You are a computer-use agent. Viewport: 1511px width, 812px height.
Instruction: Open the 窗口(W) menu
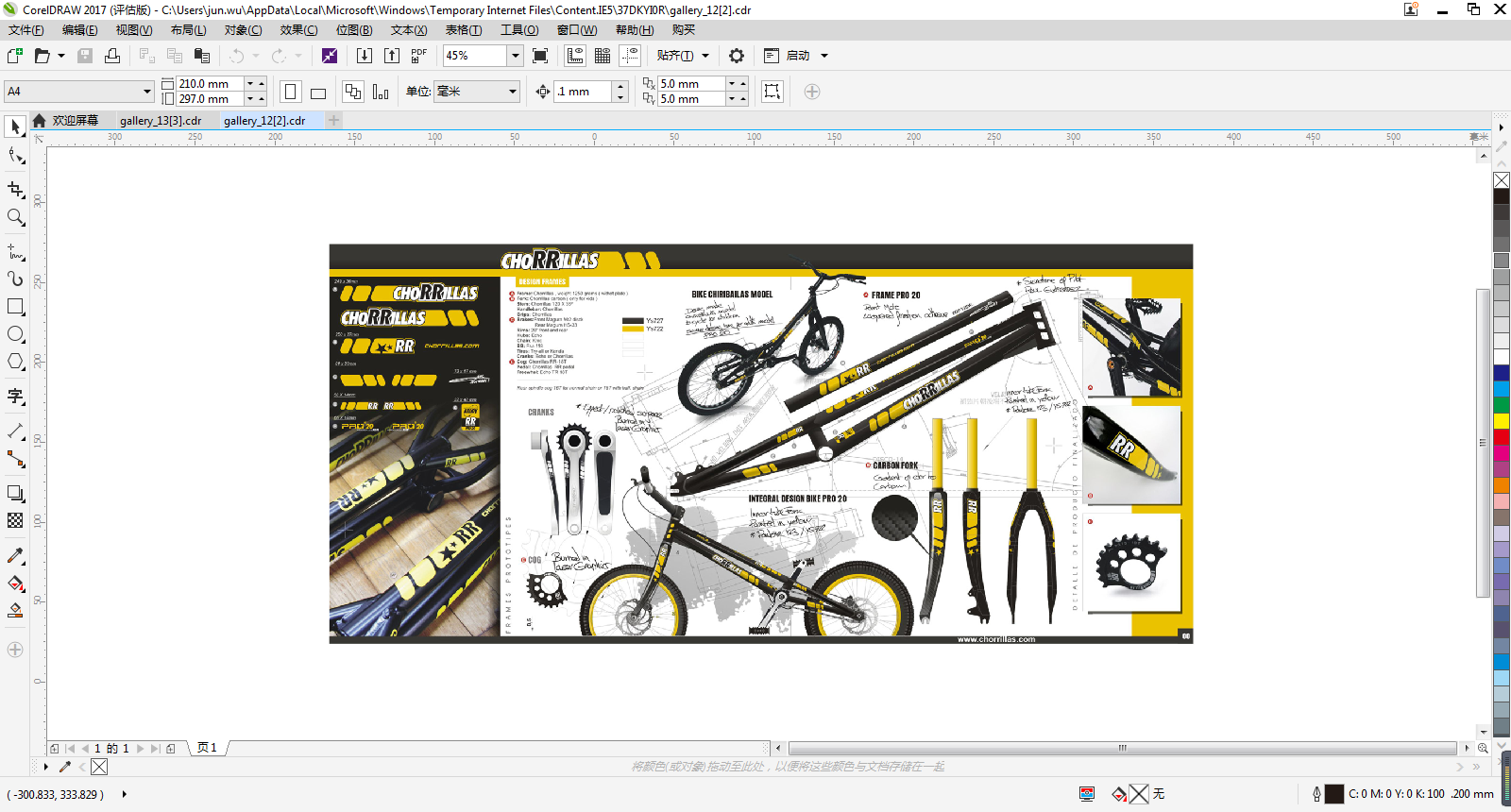tap(577, 30)
